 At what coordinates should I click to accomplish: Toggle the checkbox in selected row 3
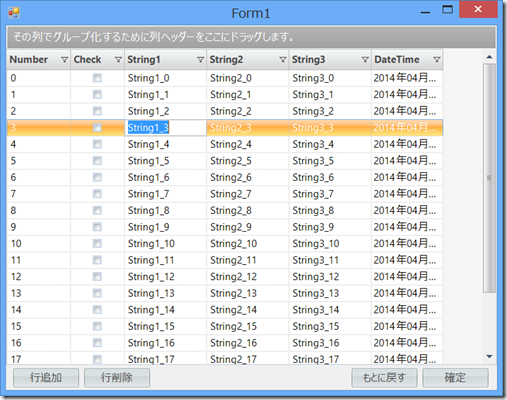click(97, 128)
